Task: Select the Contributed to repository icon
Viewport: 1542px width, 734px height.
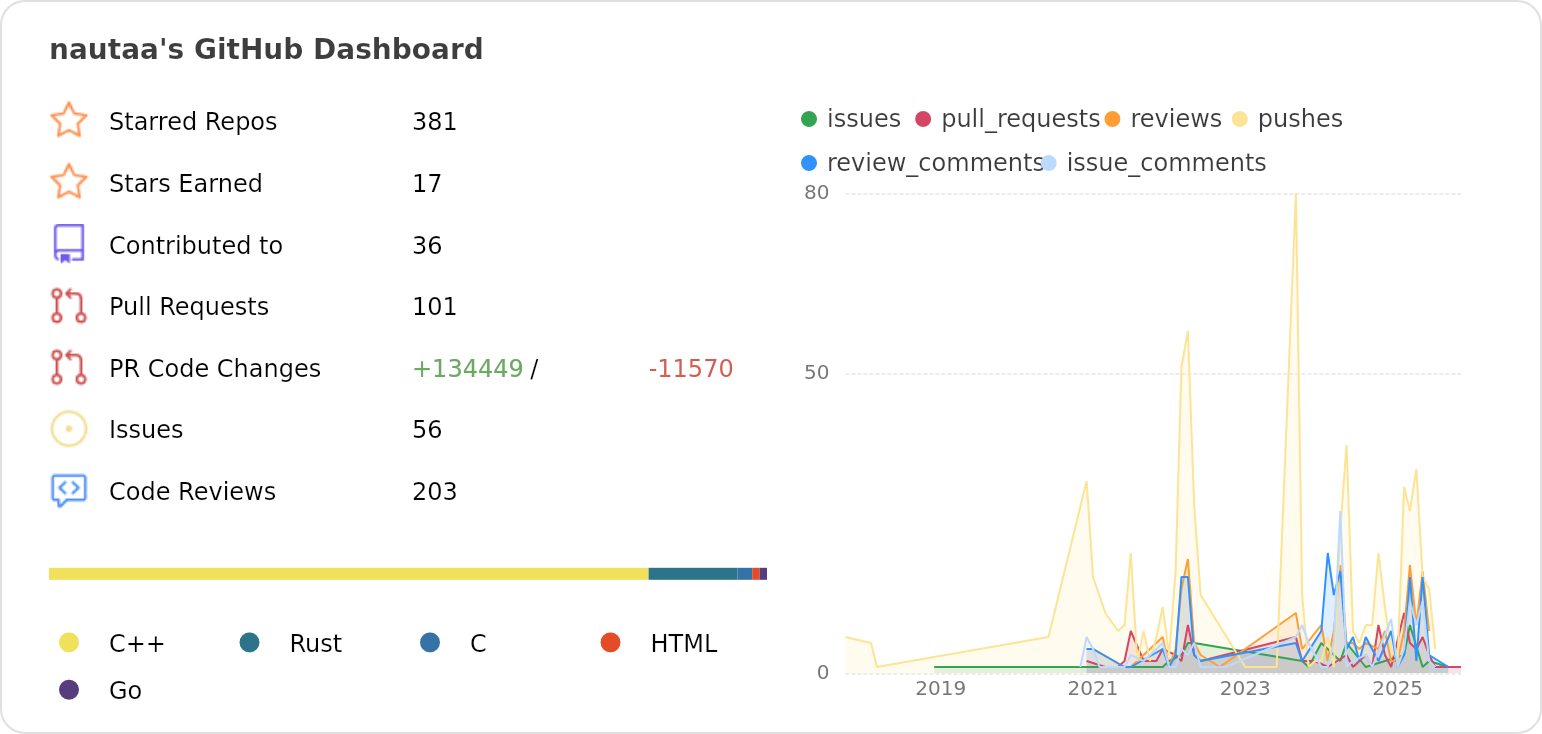Action: [68, 244]
